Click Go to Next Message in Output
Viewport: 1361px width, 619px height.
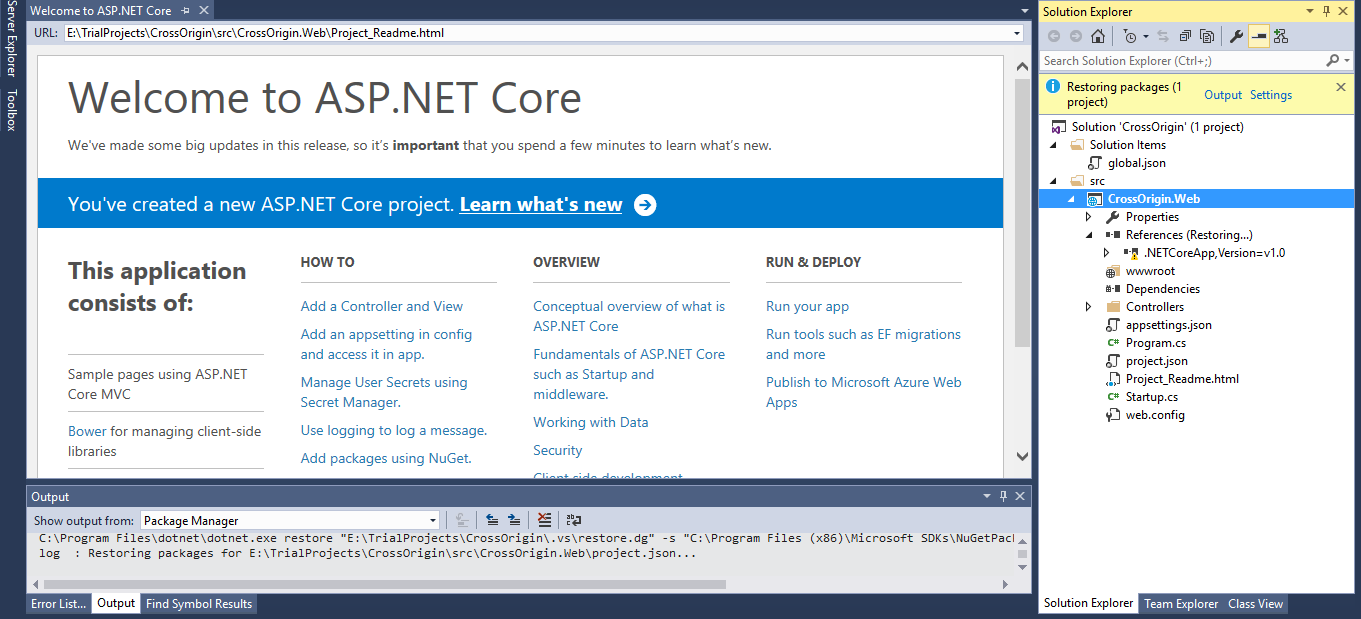514,520
